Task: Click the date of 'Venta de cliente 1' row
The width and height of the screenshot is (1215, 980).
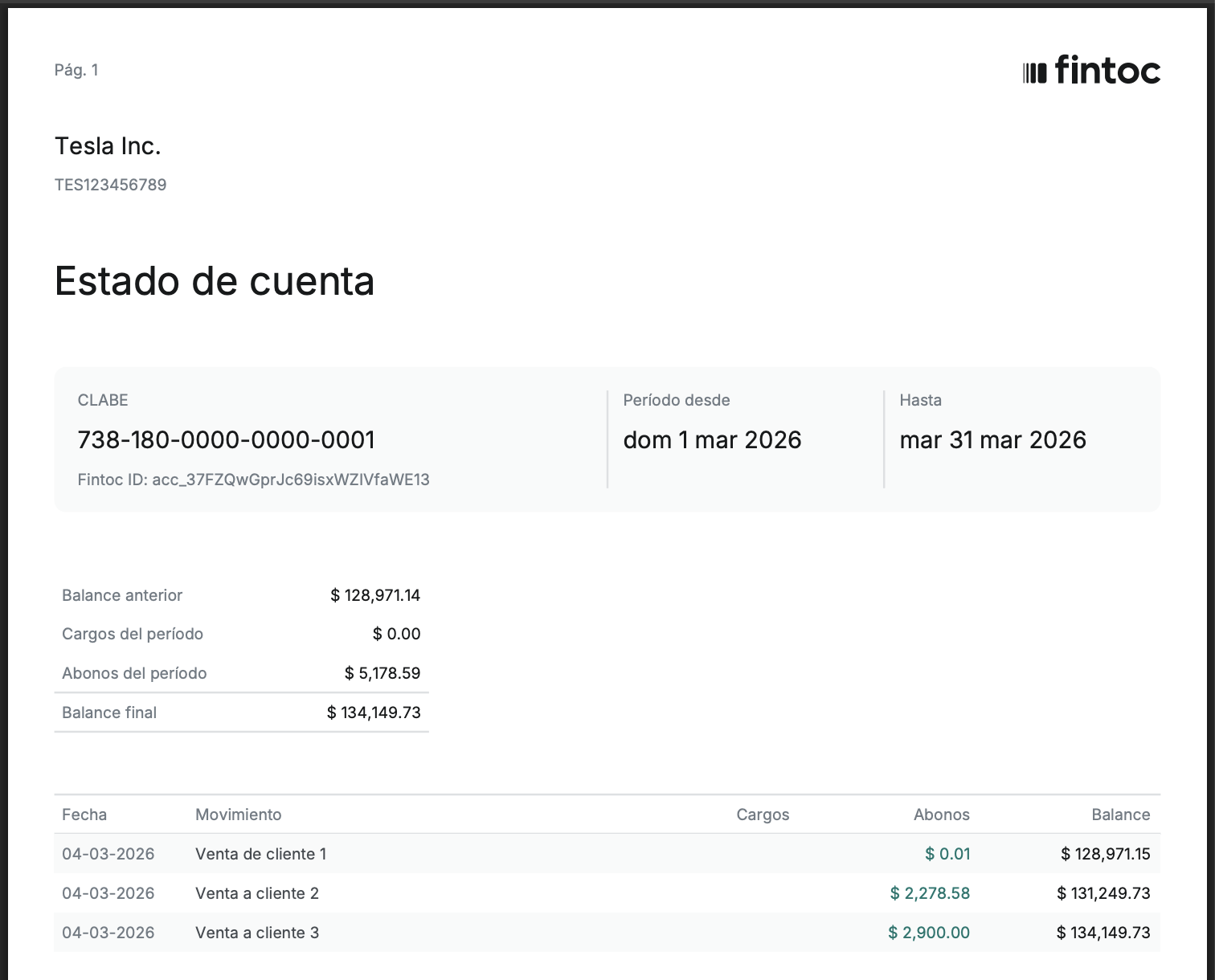Action: tap(108, 854)
